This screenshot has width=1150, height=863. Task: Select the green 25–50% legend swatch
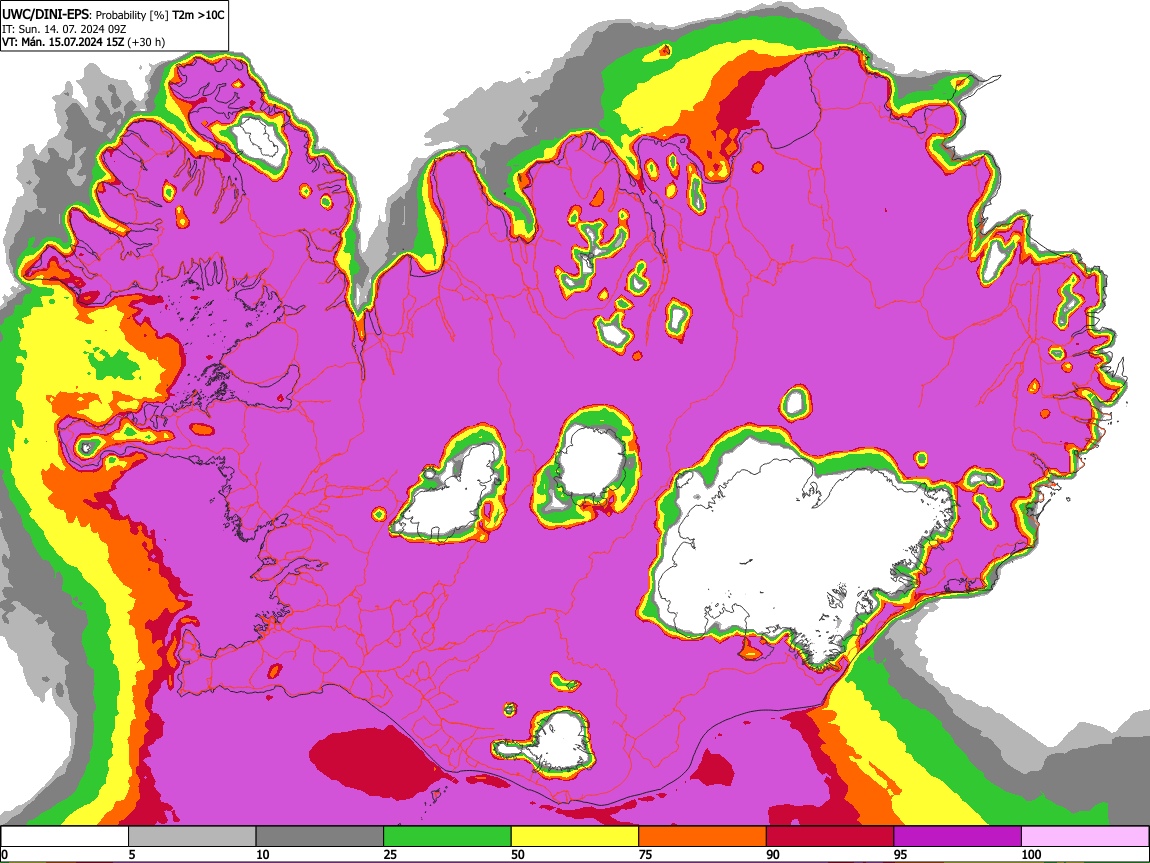tap(447, 837)
